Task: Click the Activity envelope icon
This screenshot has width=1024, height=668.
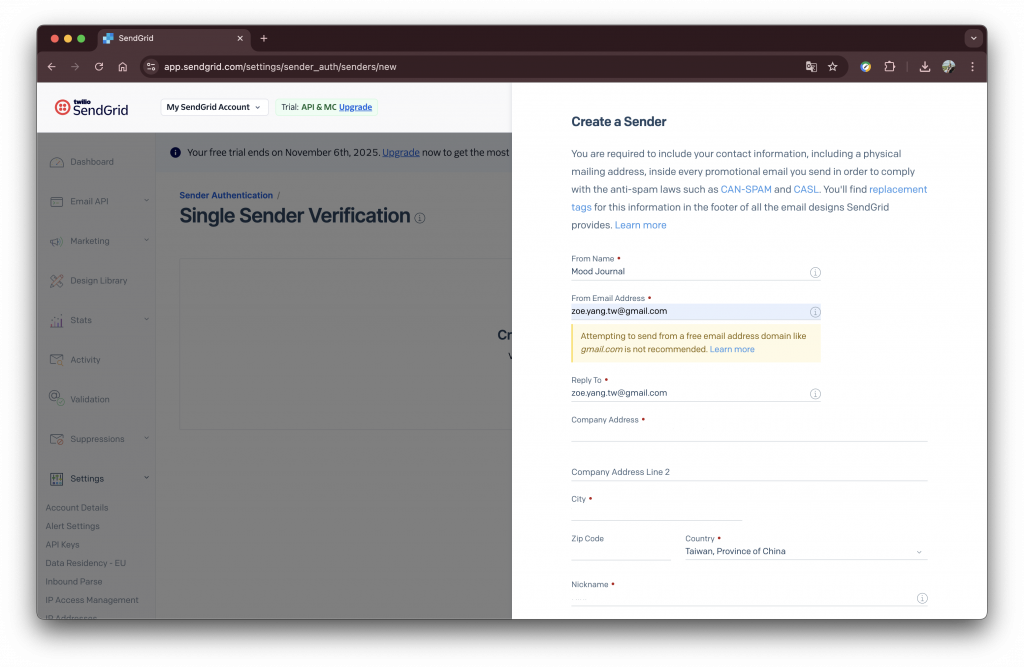Action: pos(57,360)
